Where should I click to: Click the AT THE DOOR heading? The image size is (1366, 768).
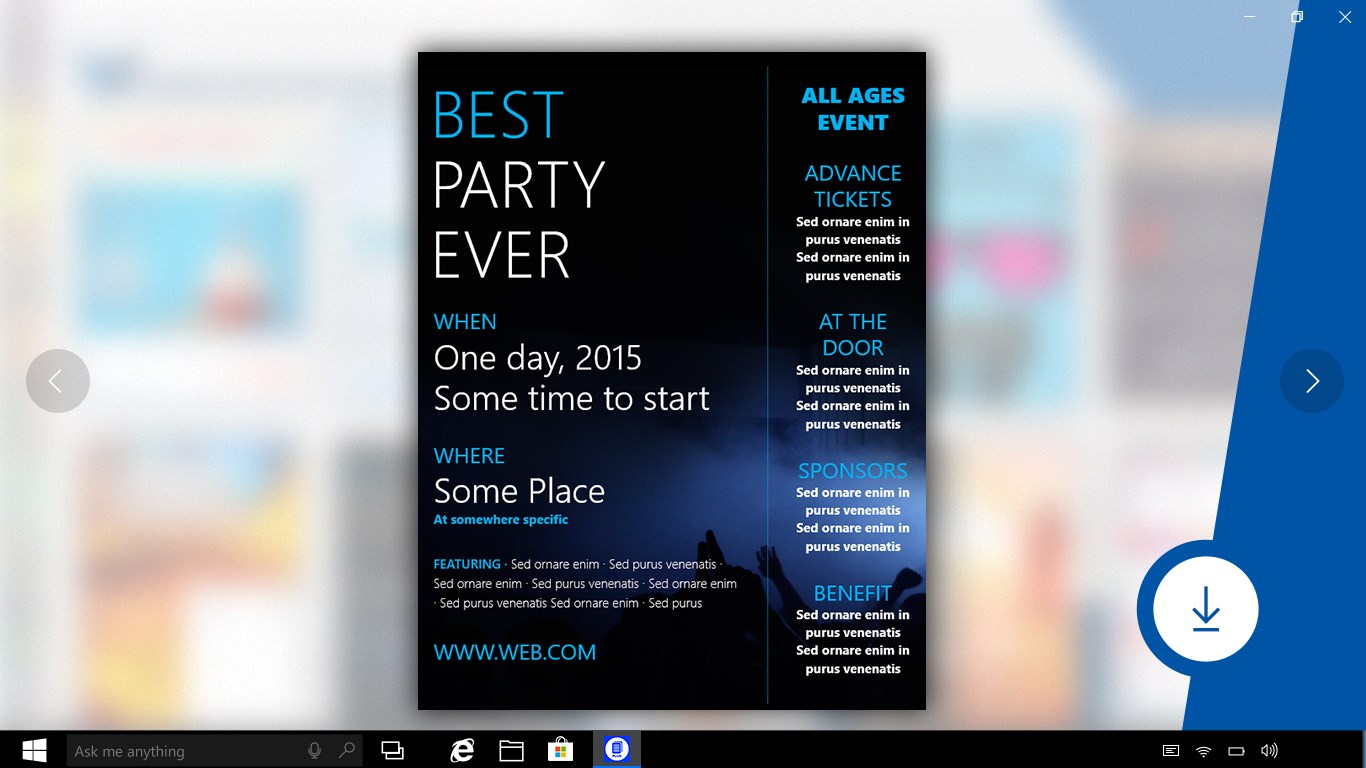coord(853,334)
